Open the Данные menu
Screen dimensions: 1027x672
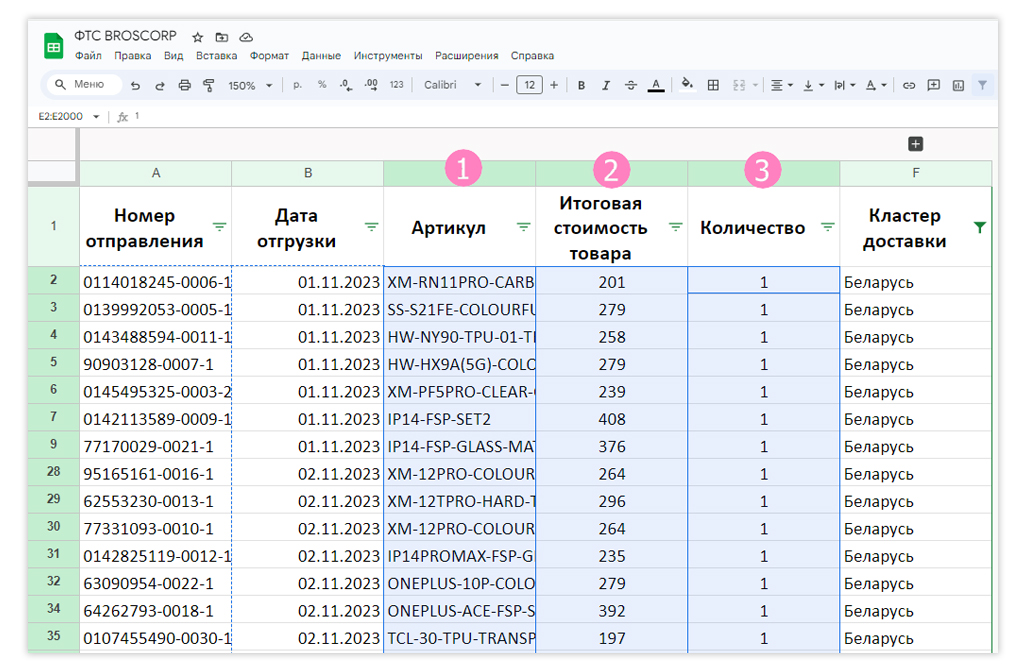click(x=321, y=56)
